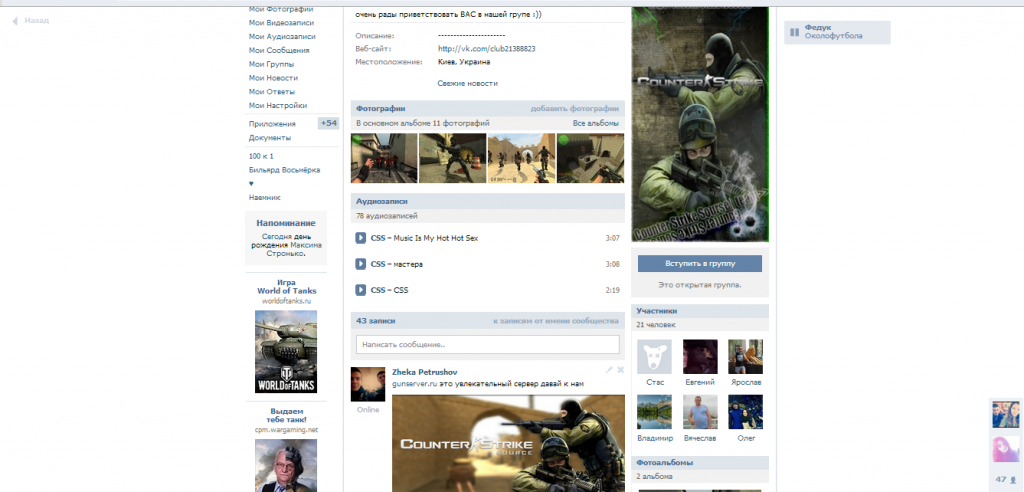This screenshot has height=492, width=1024.
Task: Open the online friends counter showing 47
Action: pyautogui.click(x=1005, y=480)
